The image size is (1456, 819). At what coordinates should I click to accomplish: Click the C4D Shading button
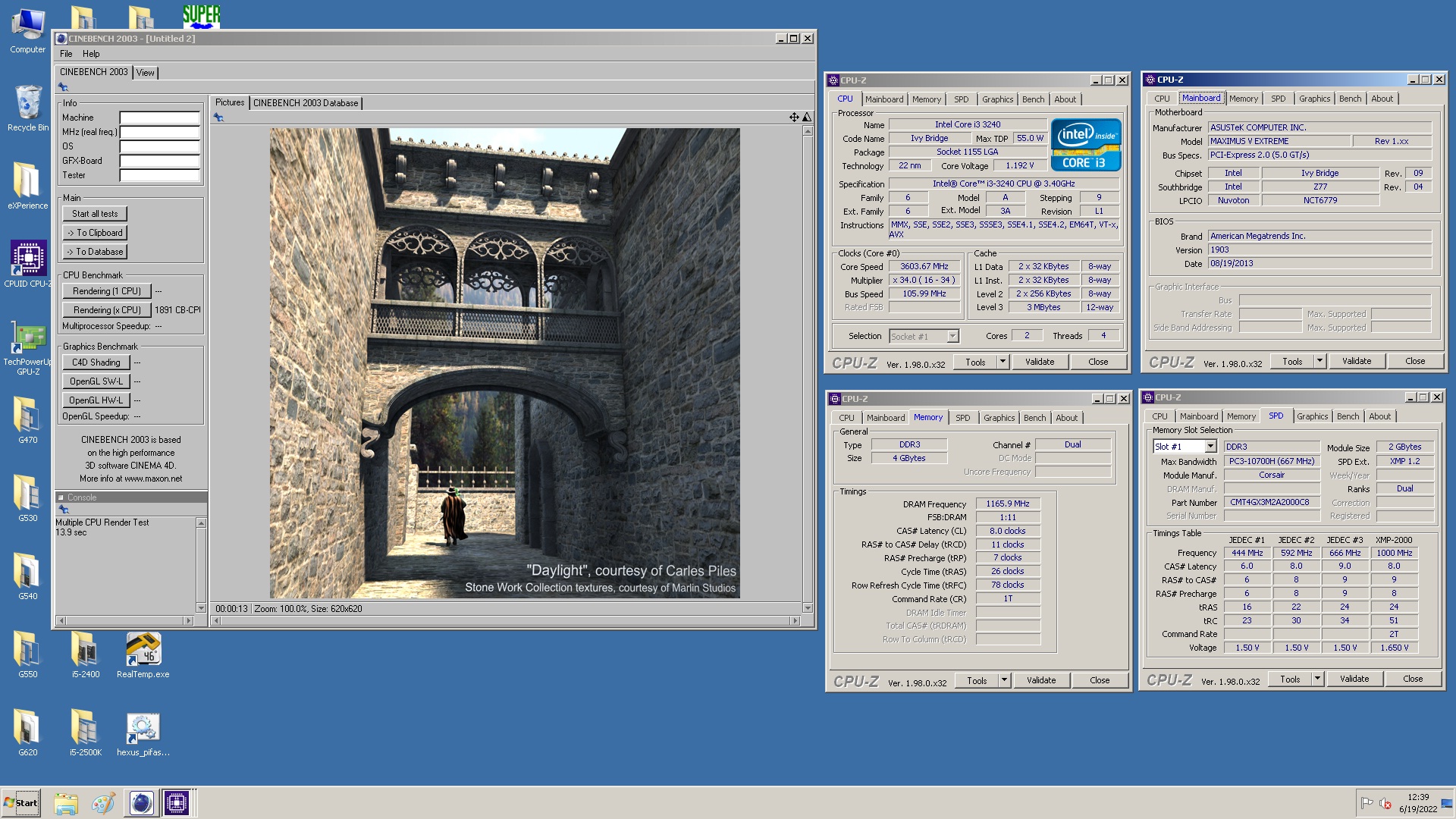coord(96,362)
